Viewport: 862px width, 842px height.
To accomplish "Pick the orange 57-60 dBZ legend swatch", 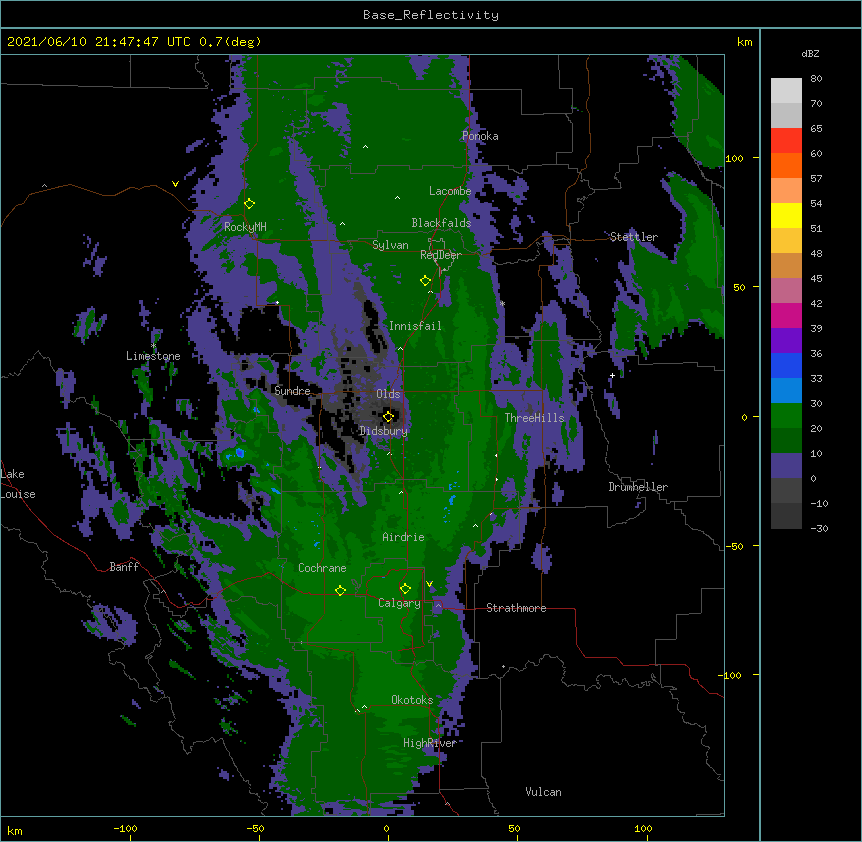I will point(786,165).
